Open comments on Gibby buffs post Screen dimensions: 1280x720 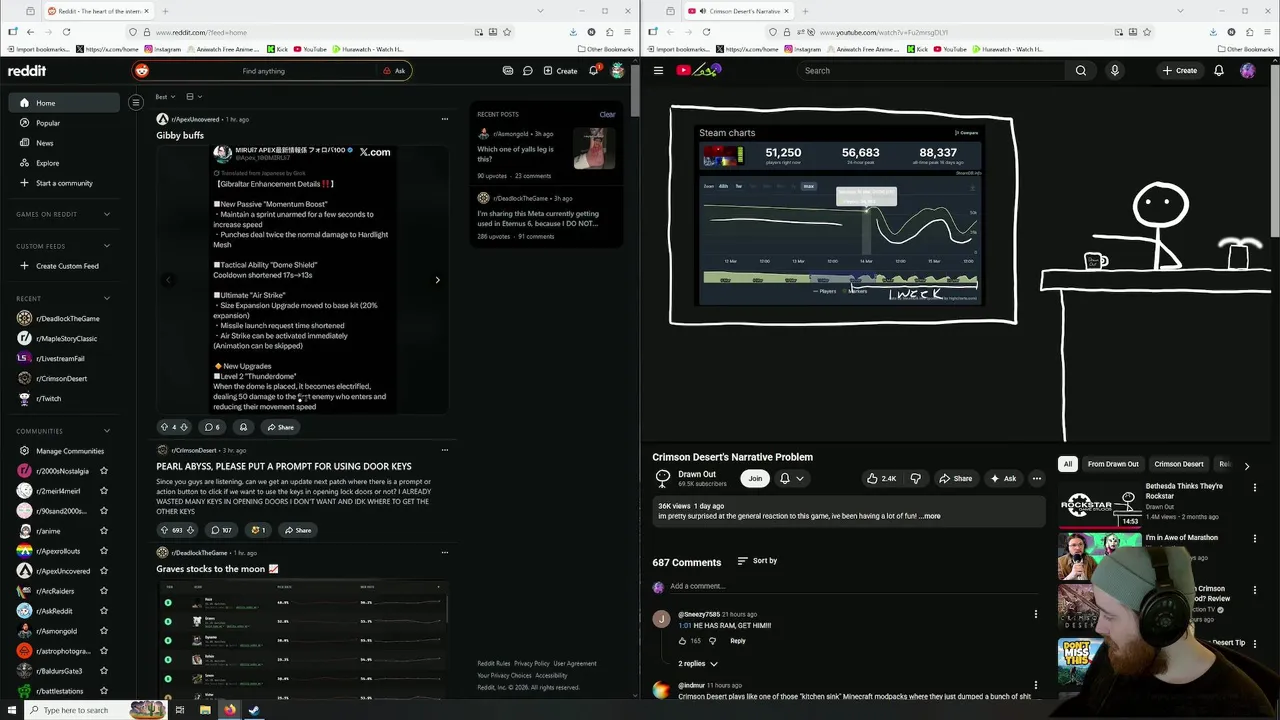[212, 427]
